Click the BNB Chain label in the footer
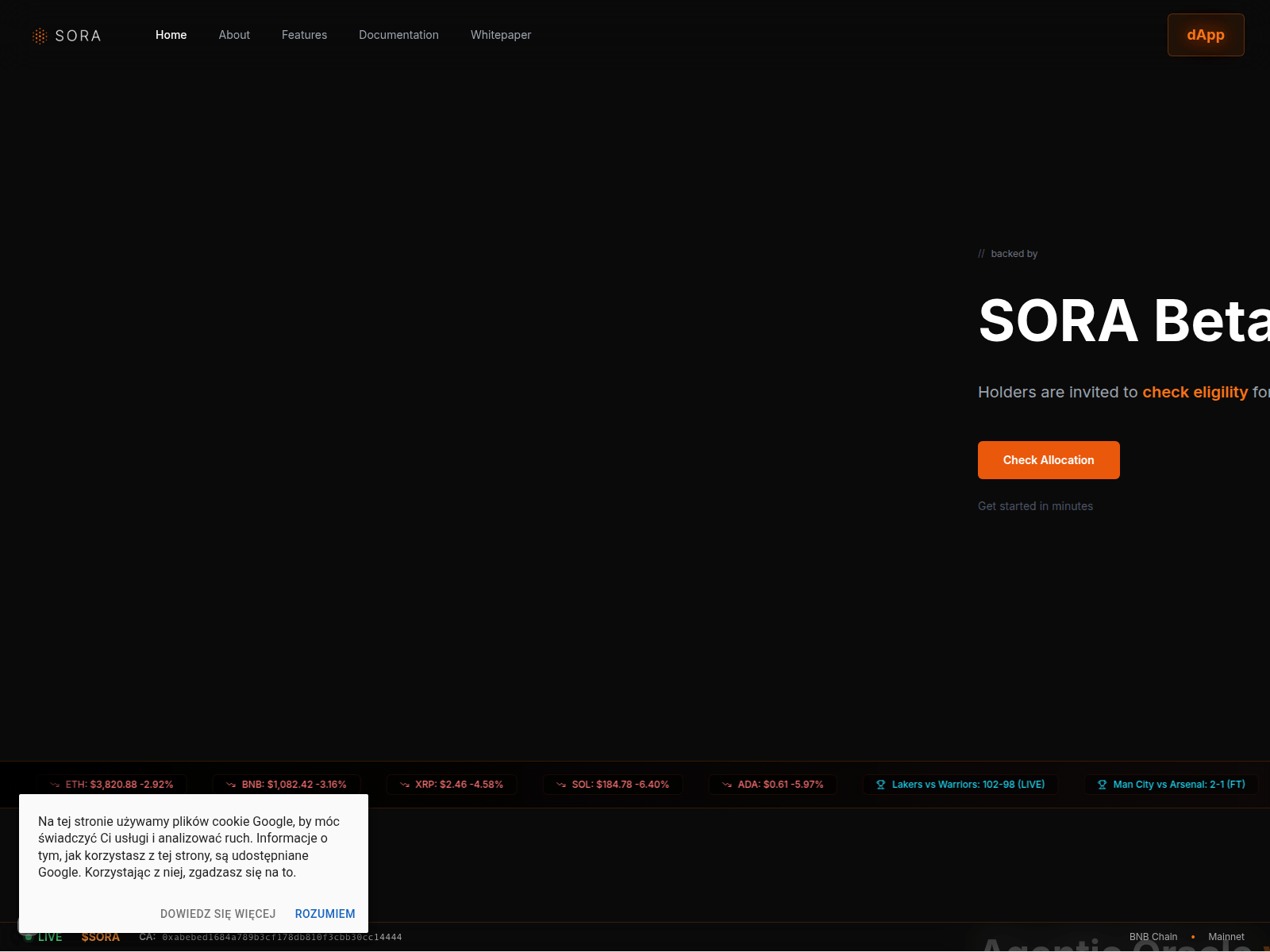1270x952 pixels. click(1153, 937)
